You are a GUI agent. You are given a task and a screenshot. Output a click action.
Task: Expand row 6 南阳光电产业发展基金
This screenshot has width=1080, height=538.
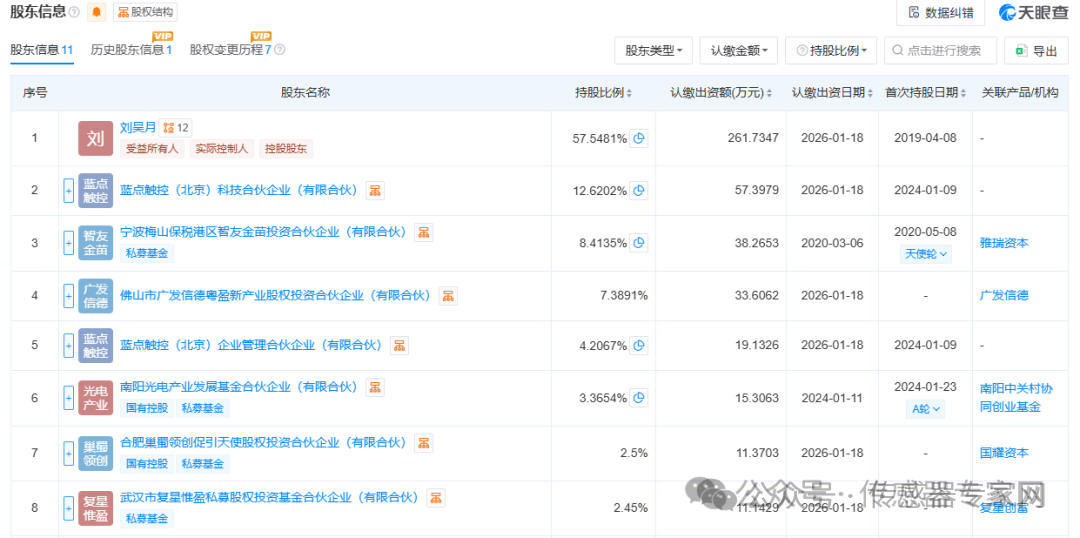(68, 397)
